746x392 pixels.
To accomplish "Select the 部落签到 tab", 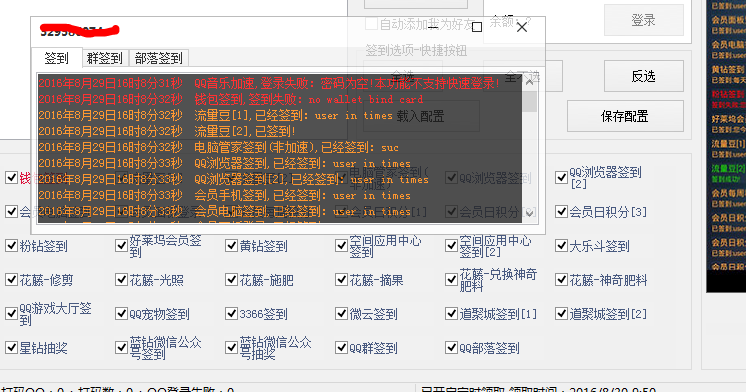I will 158,58.
